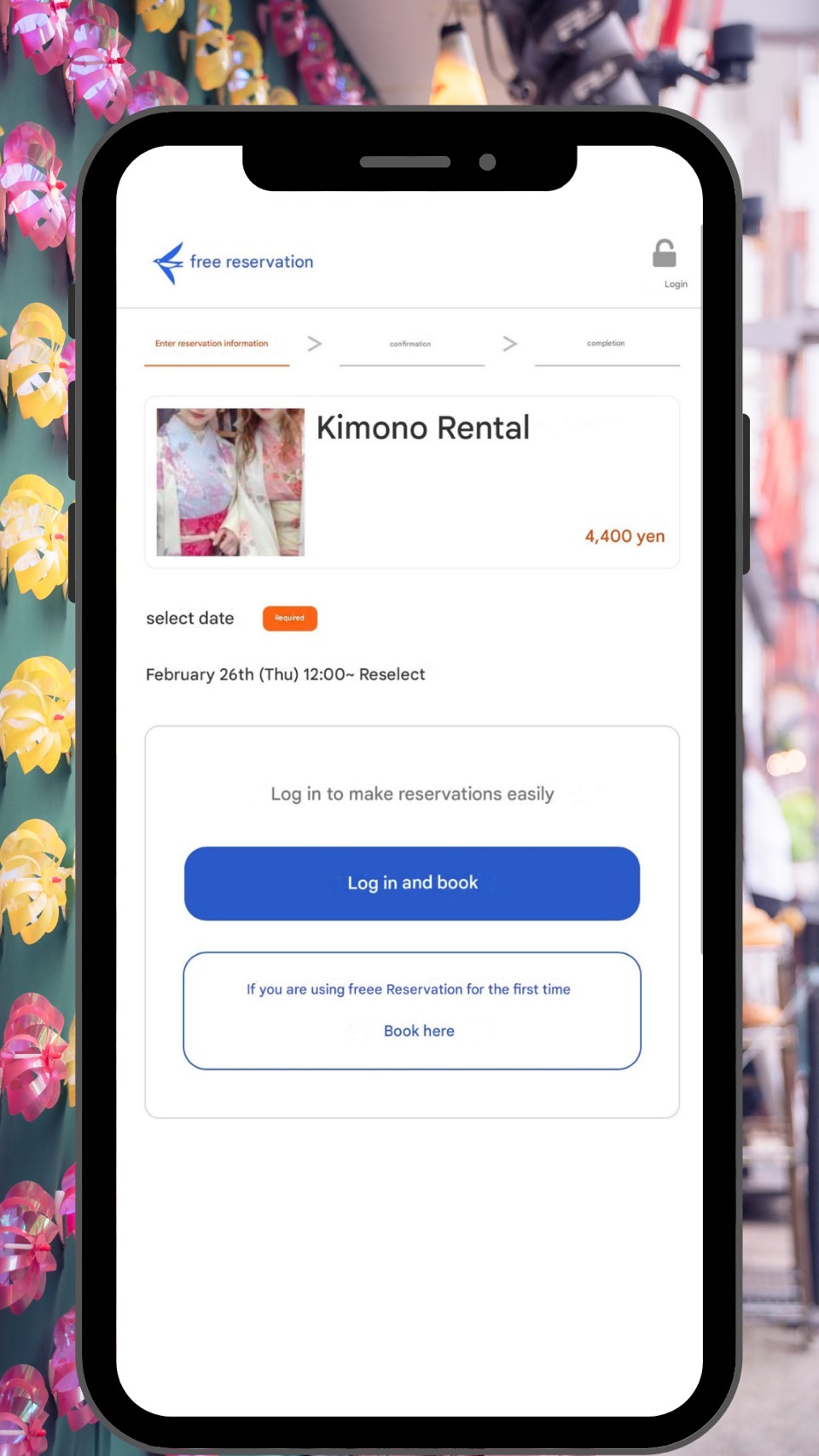Click the blue swallow bird logo icon

(x=168, y=263)
